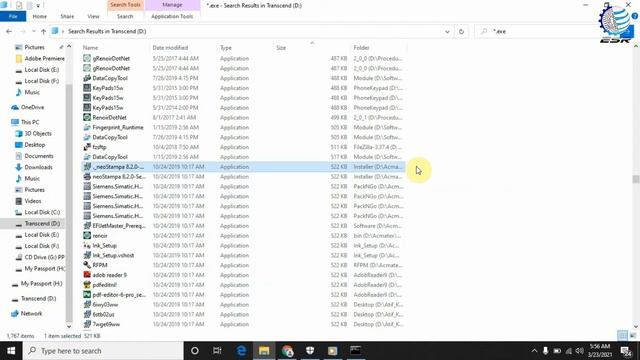Screen dimensions: 640x360
Task: Open Chrome from the taskbar
Action: point(287,351)
